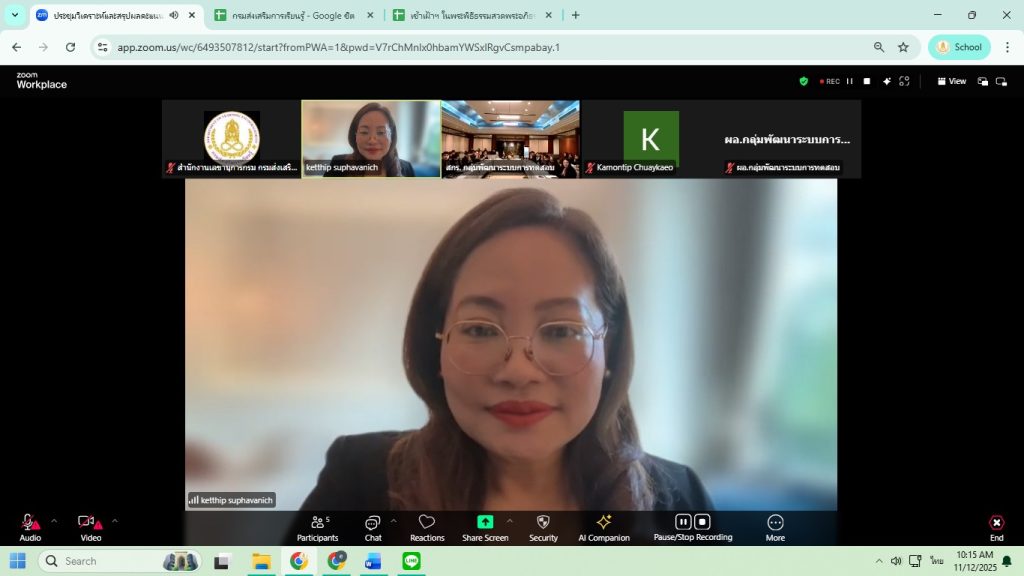Expand Share Screen options arrow
This screenshot has width=1024, height=576.
509,520
